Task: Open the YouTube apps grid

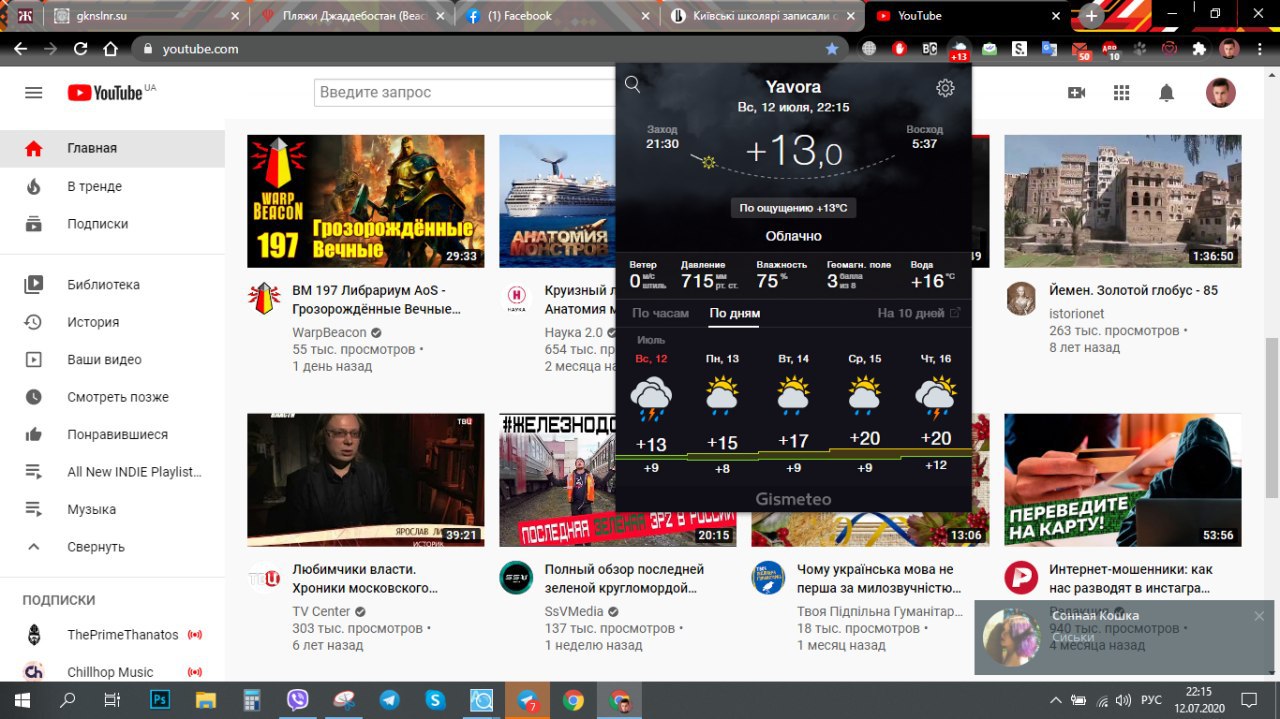Action: [x=1121, y=92]
